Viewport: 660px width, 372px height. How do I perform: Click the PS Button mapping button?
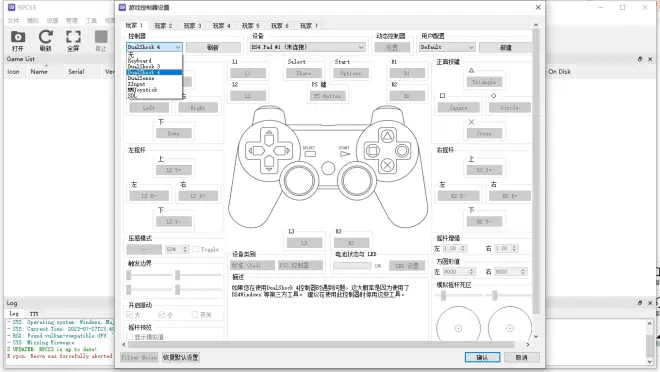327,96
